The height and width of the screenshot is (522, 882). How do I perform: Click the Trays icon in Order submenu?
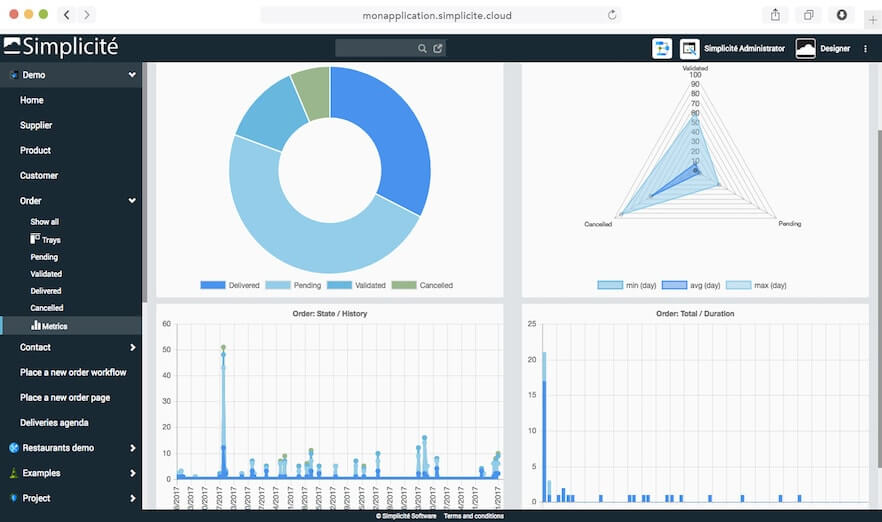[x=35, y=239]
